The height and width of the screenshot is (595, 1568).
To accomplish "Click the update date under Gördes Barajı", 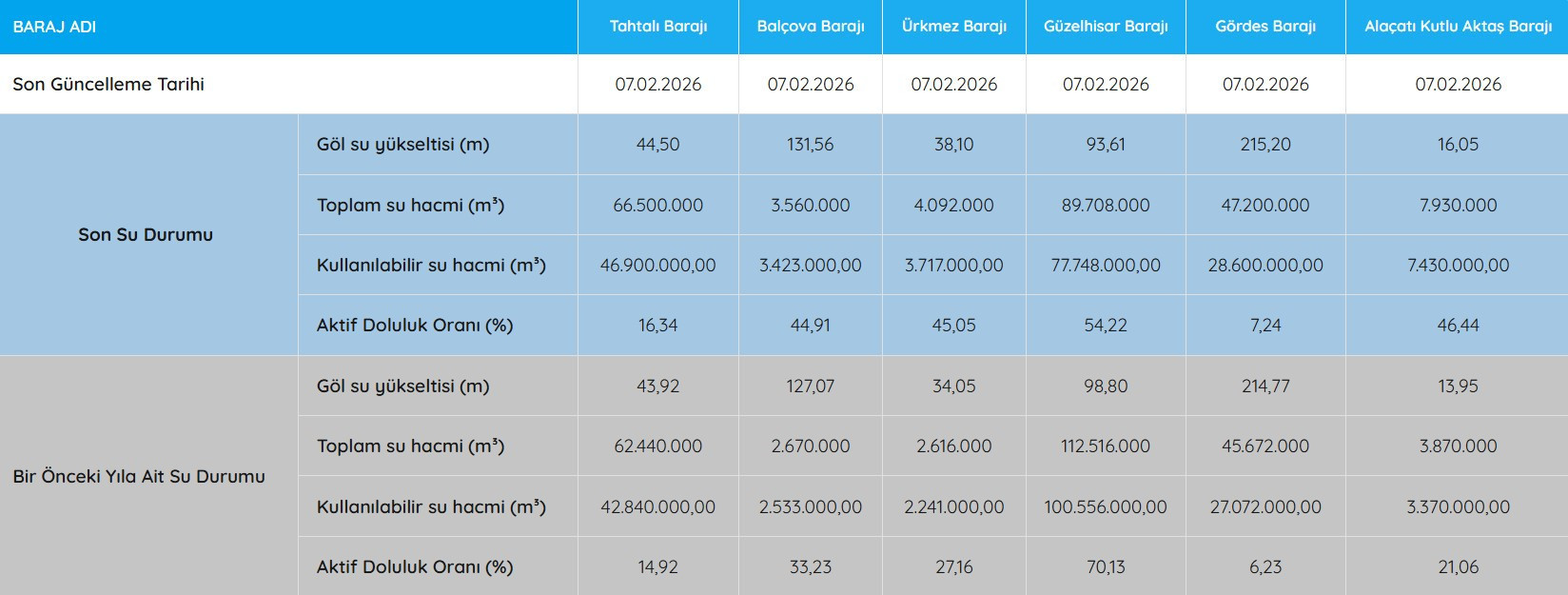I will point(1265,84).
